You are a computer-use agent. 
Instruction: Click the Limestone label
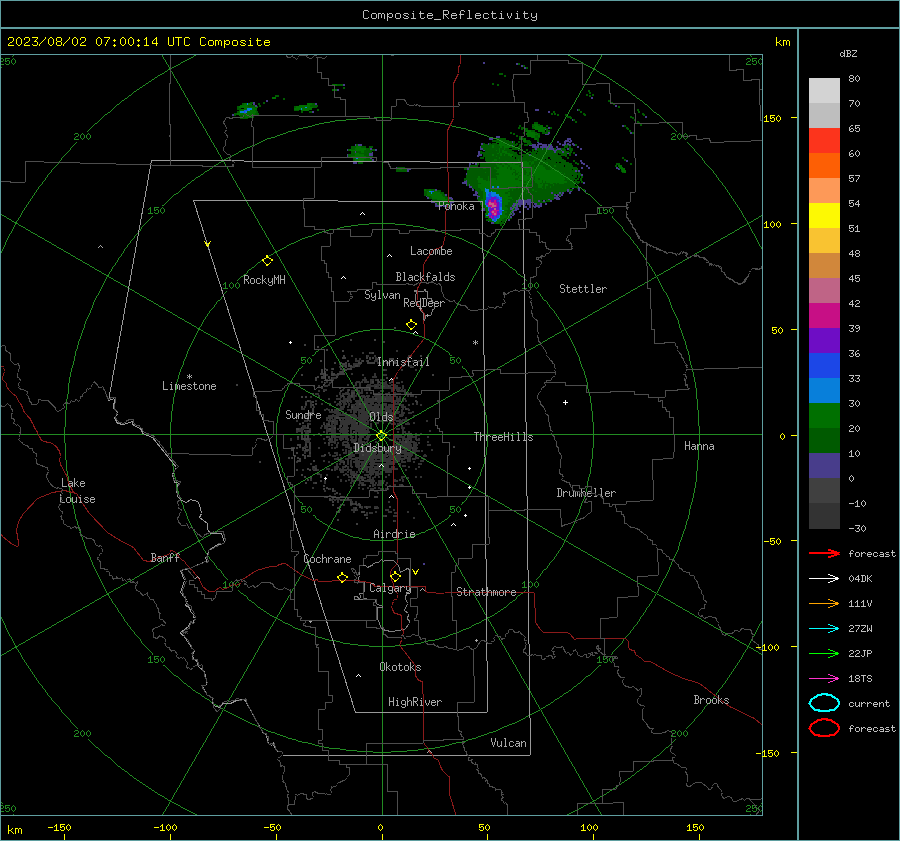tap(189, 386)
